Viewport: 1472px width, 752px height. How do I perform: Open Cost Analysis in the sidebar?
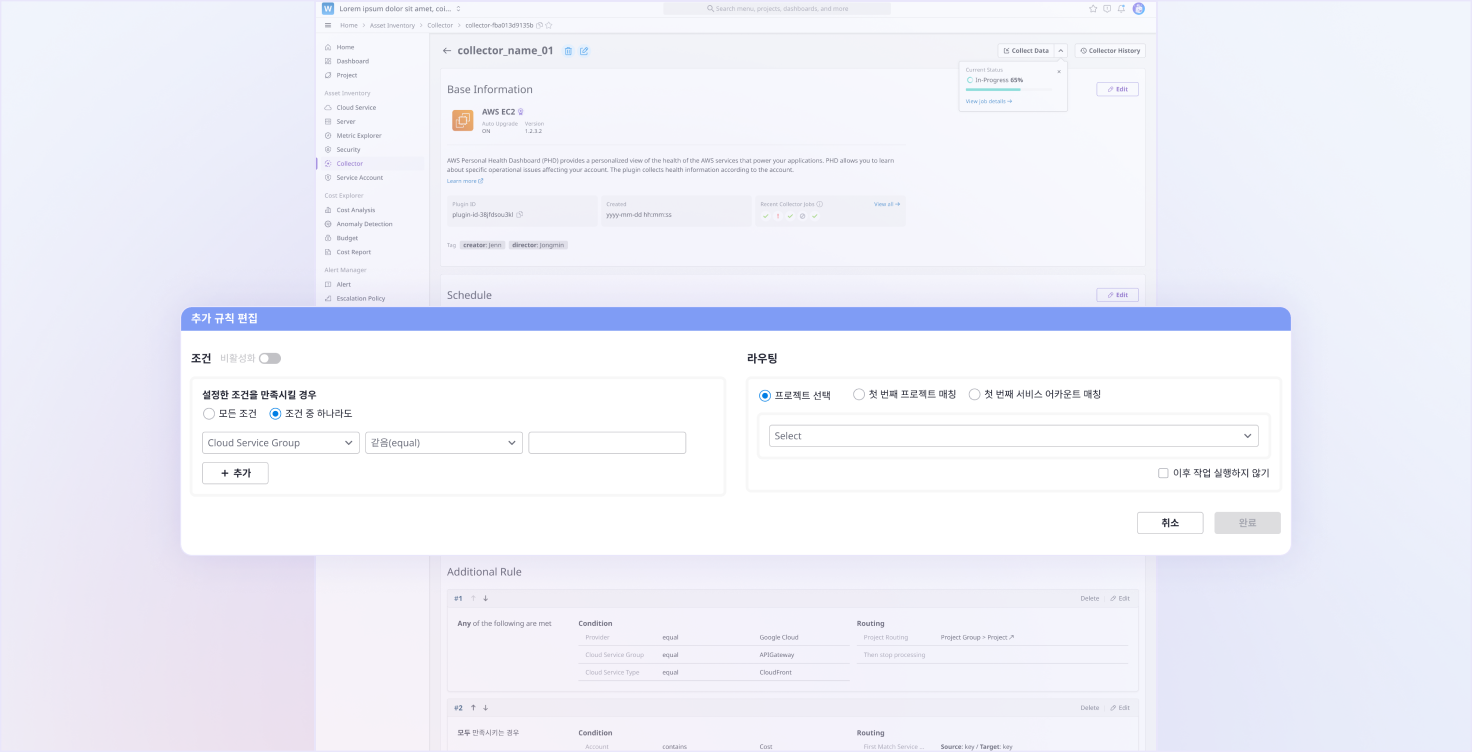pyautogui.click(x=355, y=210)
